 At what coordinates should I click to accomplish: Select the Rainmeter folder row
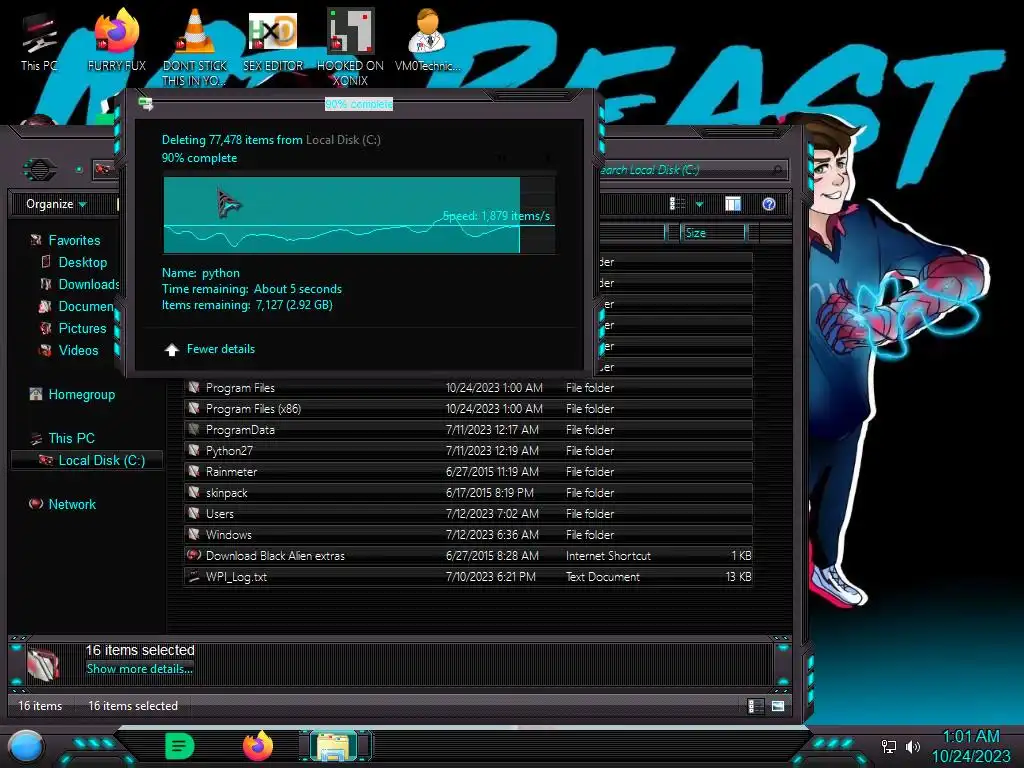468,472
